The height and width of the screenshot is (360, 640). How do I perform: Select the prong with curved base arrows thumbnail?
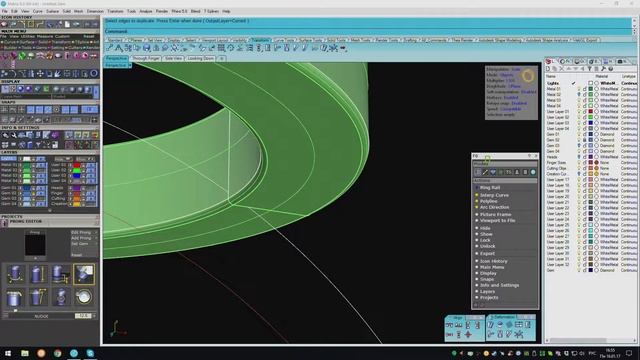[x=15, y=274]
